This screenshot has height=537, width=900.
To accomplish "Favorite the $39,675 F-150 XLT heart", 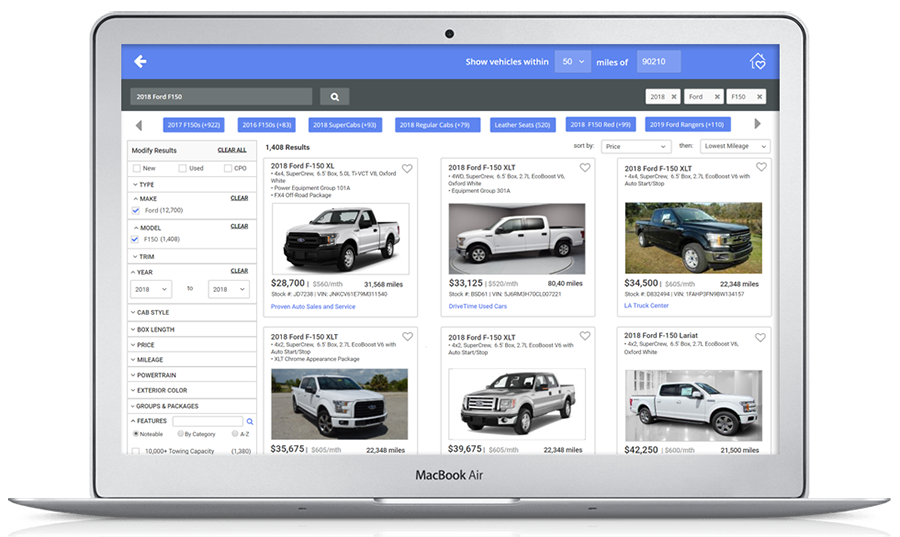I will (x=585, y=336).
